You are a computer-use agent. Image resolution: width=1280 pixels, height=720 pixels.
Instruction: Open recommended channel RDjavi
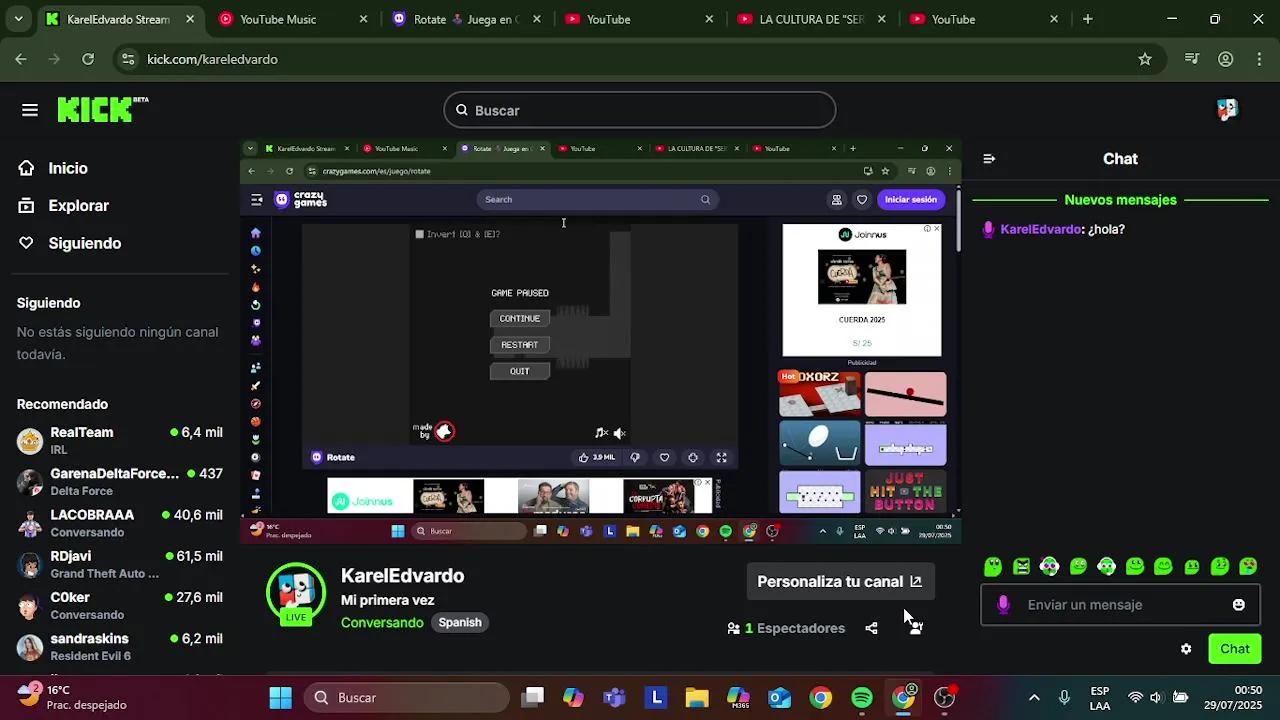(120, 564)
